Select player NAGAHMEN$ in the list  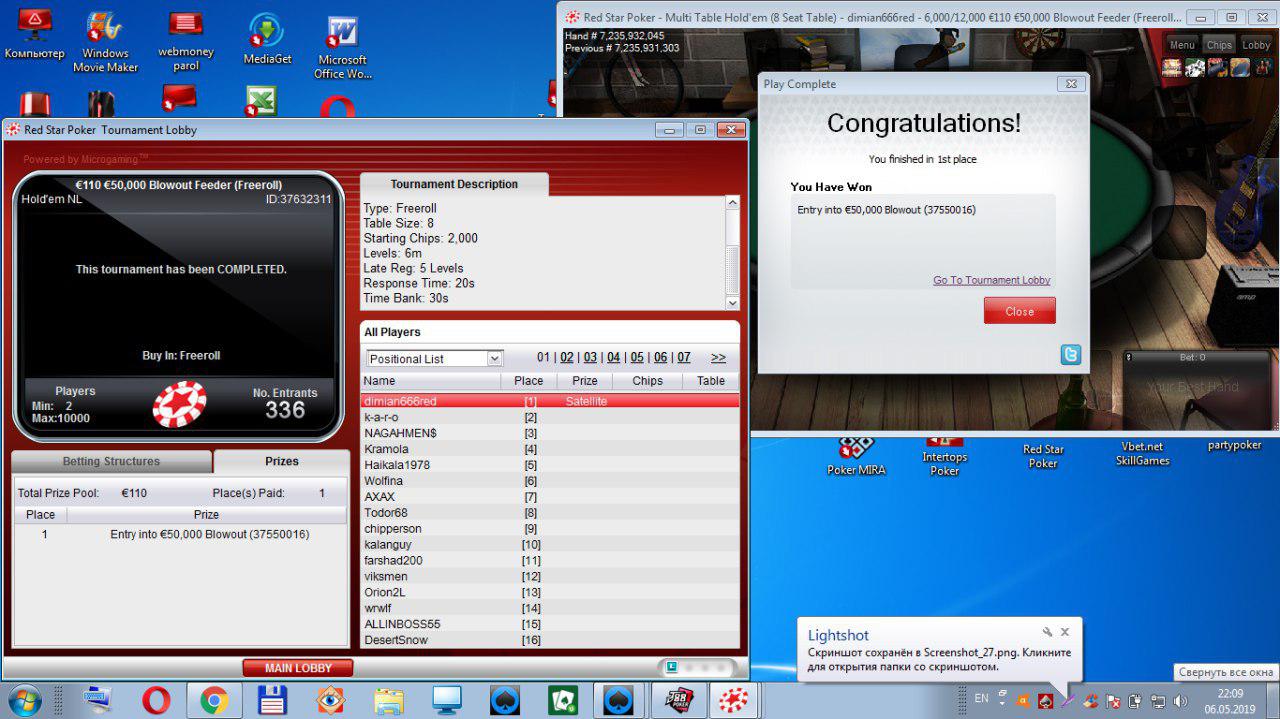(550, 433)
